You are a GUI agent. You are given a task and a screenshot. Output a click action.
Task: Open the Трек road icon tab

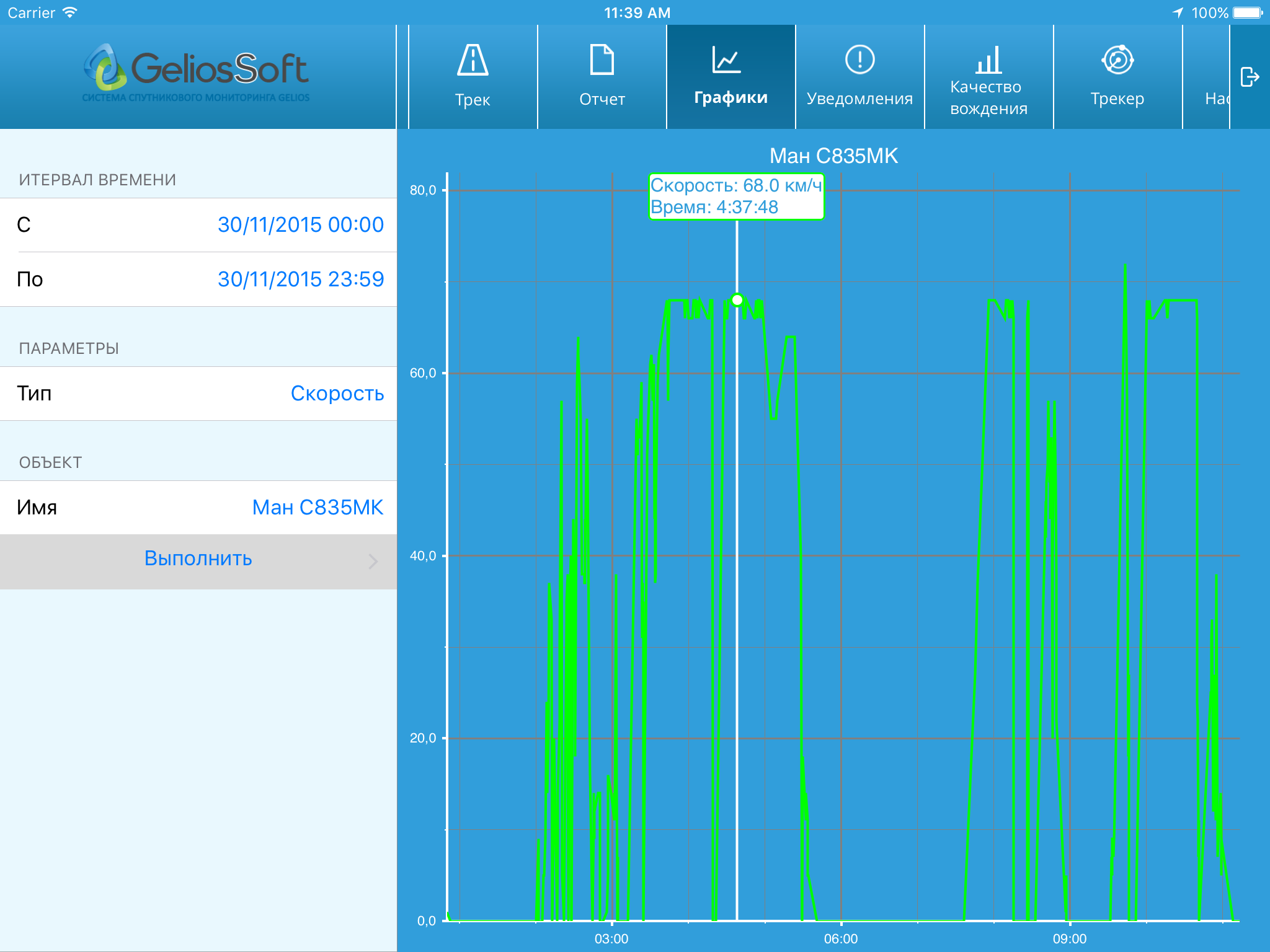(473, 76)
